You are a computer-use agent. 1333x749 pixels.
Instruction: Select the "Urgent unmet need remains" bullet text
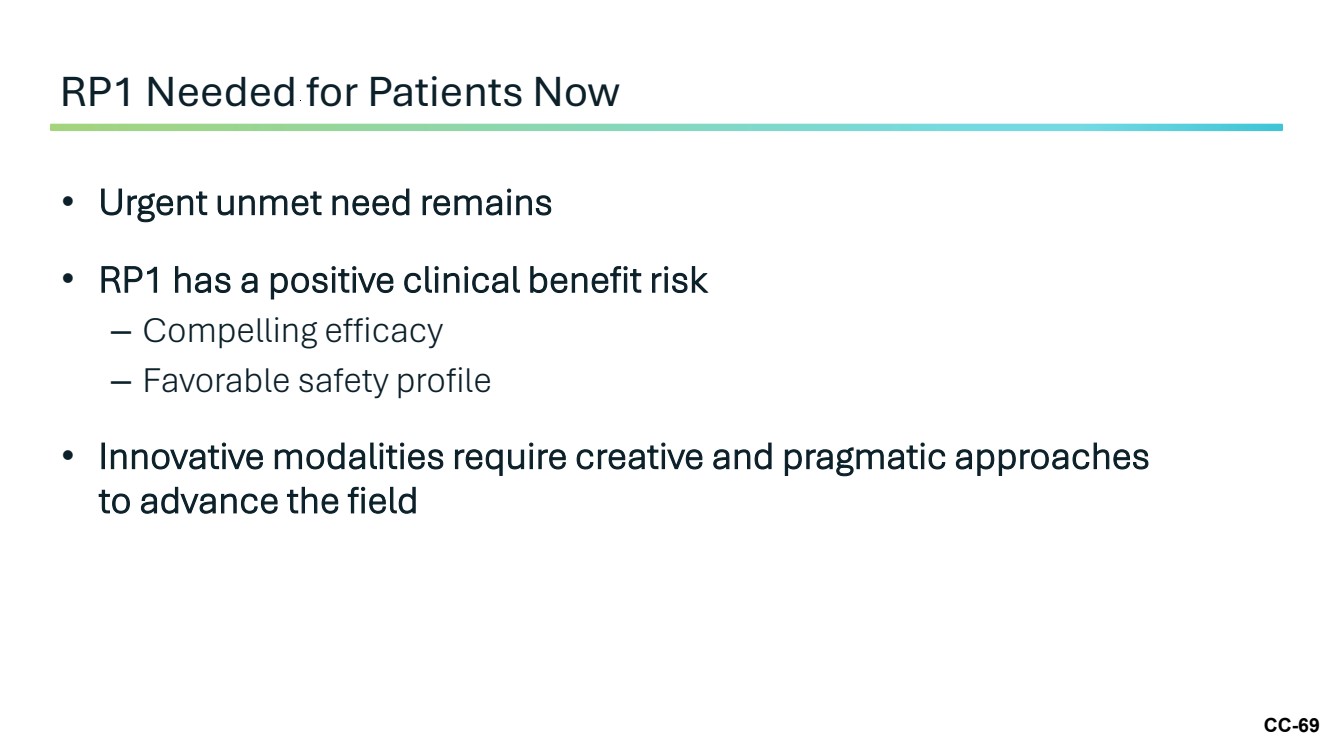point(325,204)
